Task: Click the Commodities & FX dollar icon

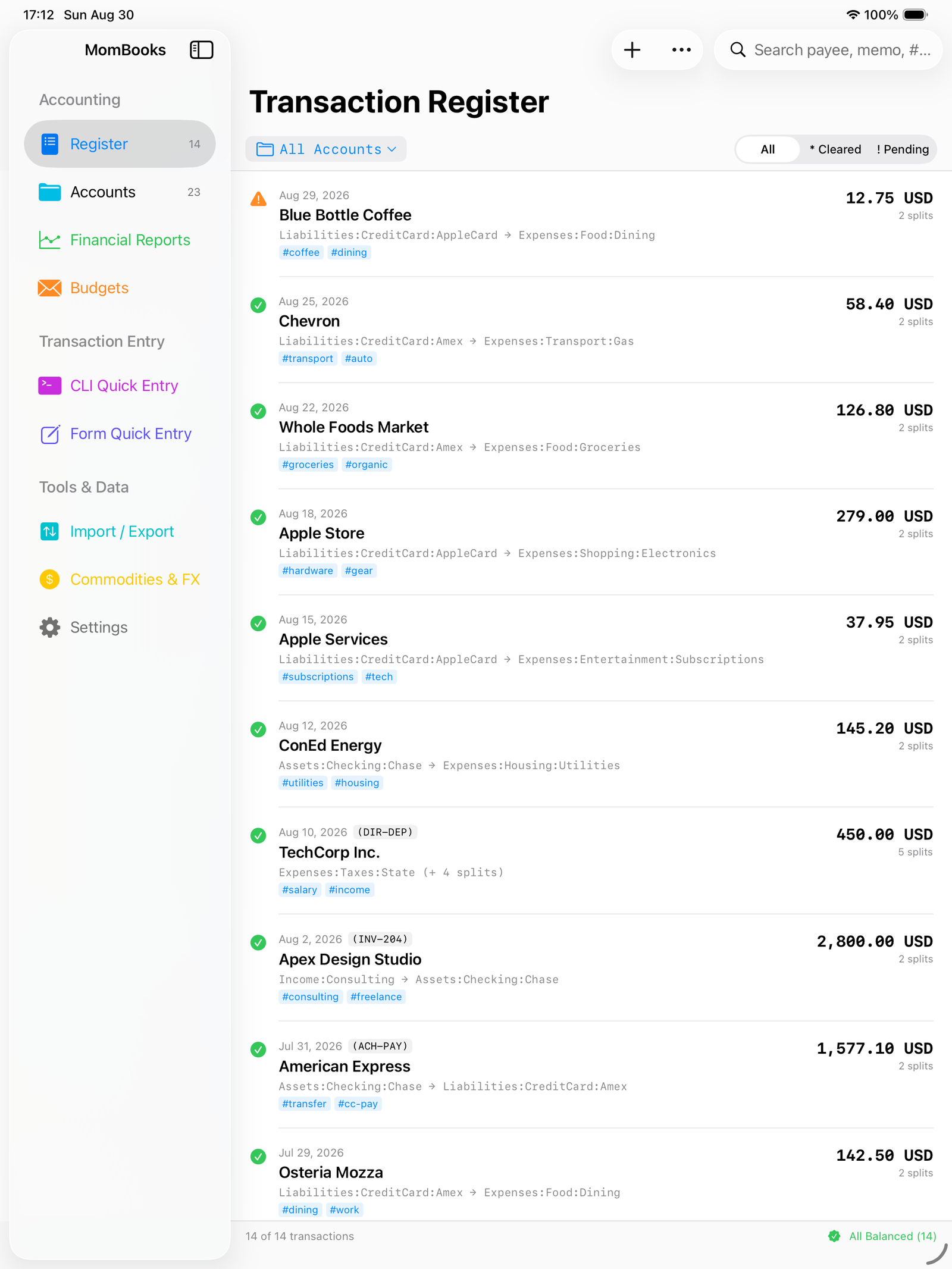Action: tap(50, 579)
